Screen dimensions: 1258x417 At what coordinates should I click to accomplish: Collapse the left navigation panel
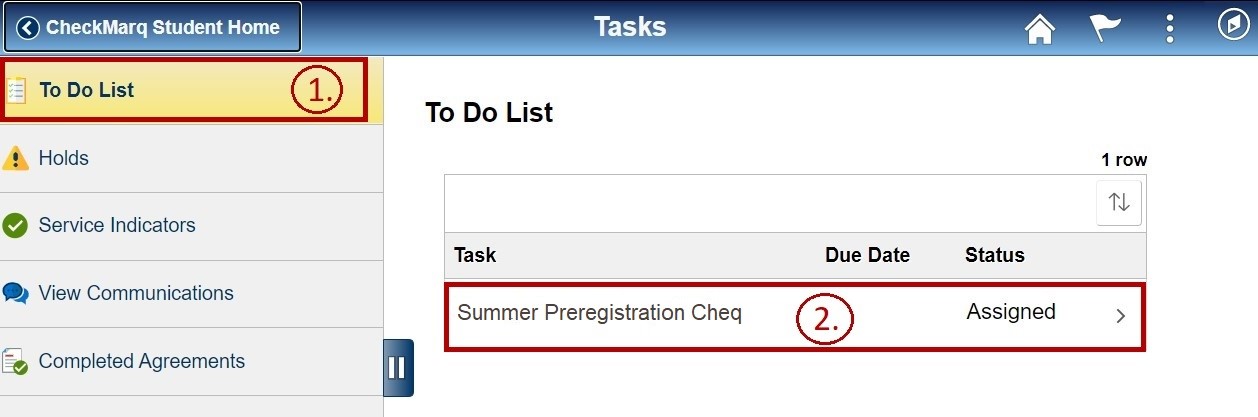point(397,367)
